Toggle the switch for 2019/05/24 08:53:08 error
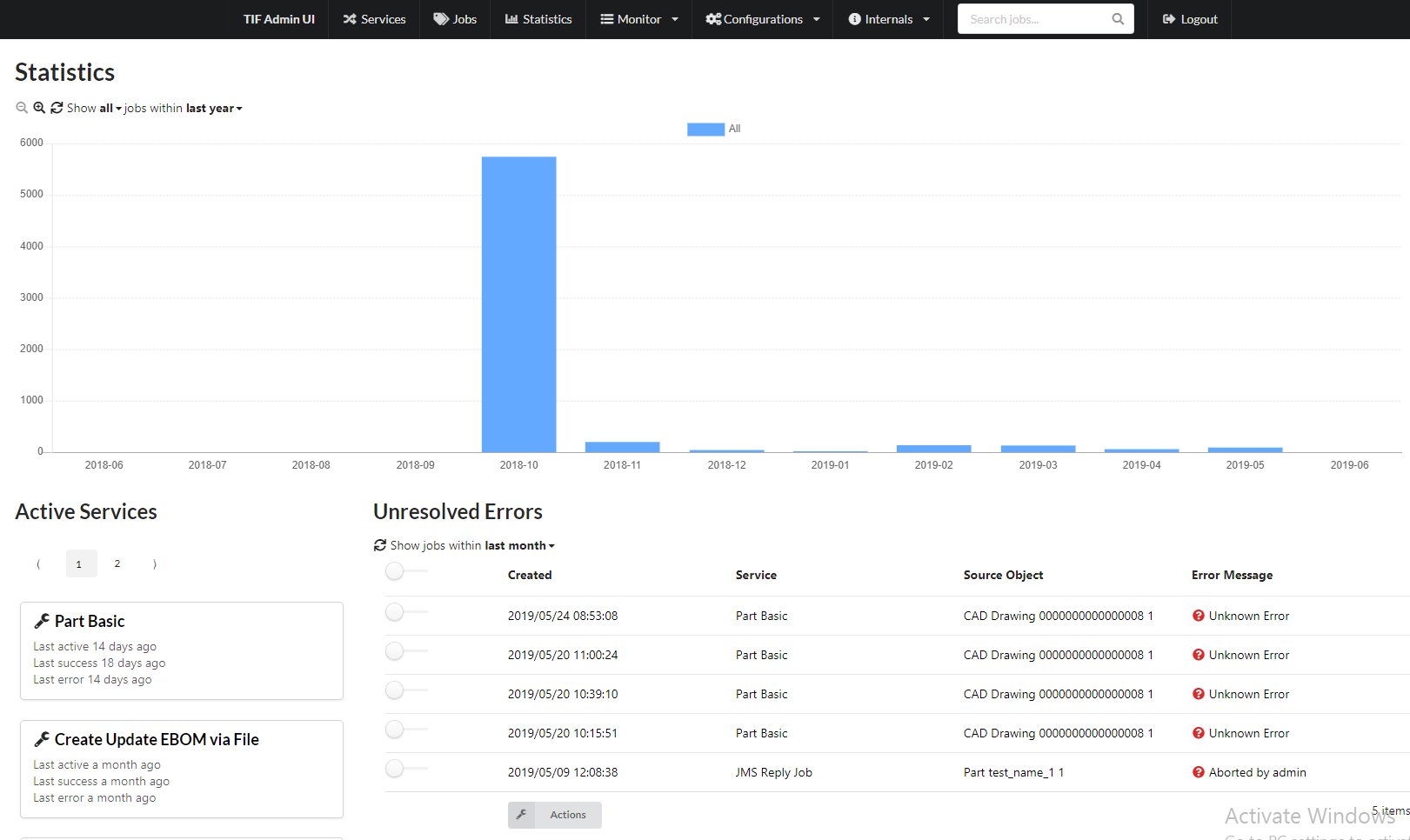This screenshot has width=1410, height=840. tap(396, 612)
